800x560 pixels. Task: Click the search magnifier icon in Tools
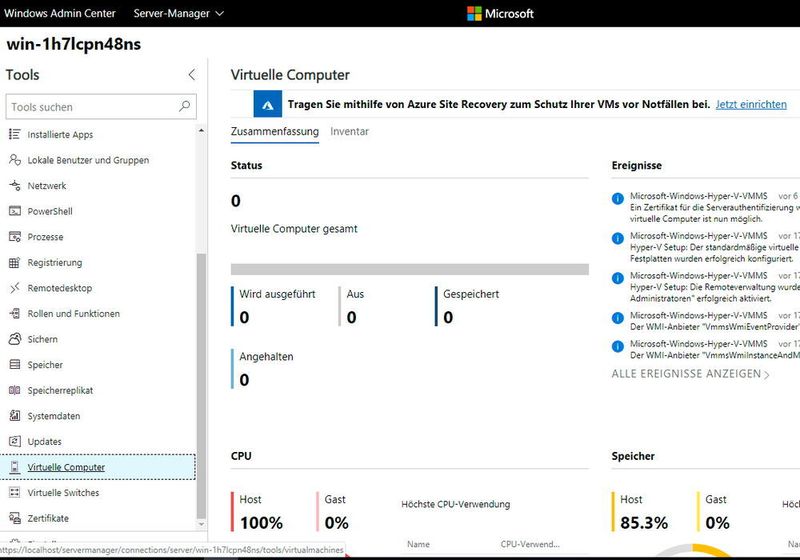point(184,106)
